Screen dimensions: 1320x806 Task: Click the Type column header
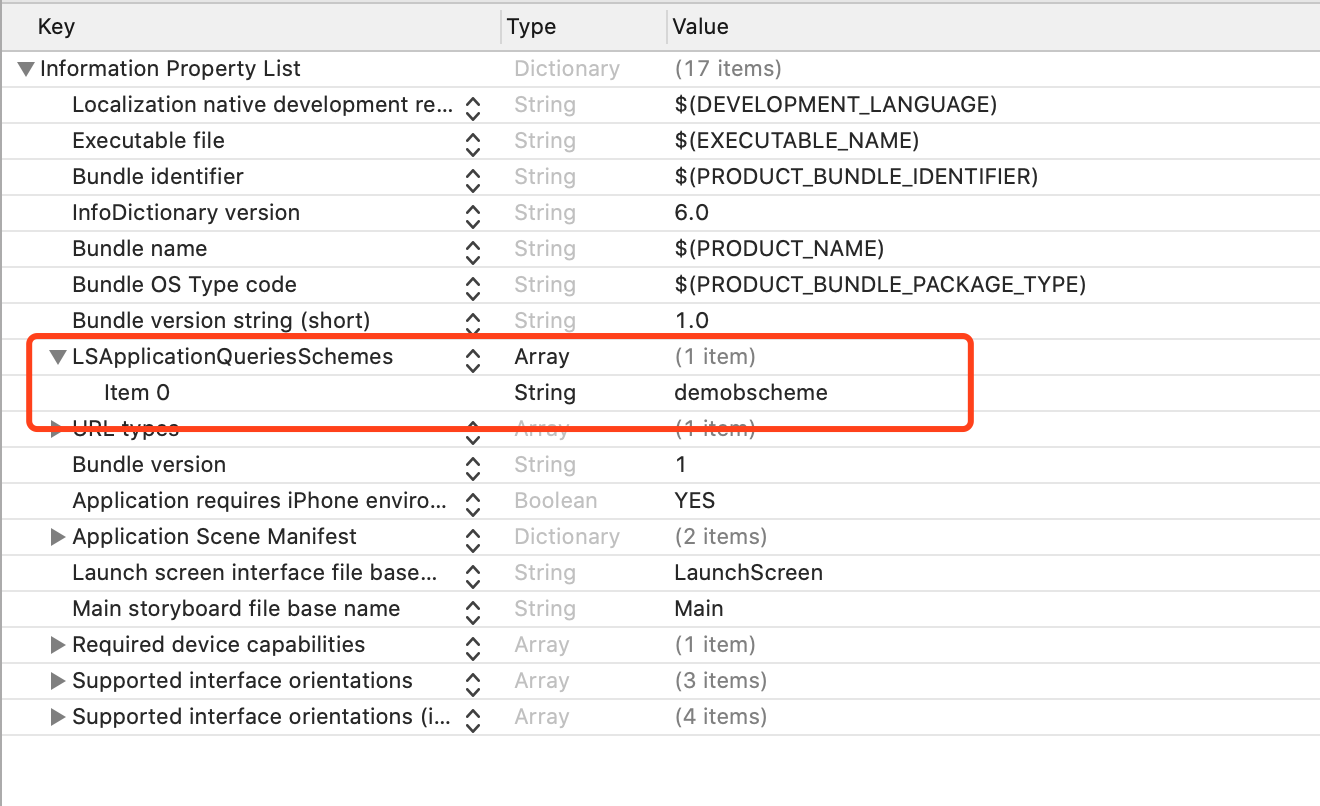[x=531, y=27]
